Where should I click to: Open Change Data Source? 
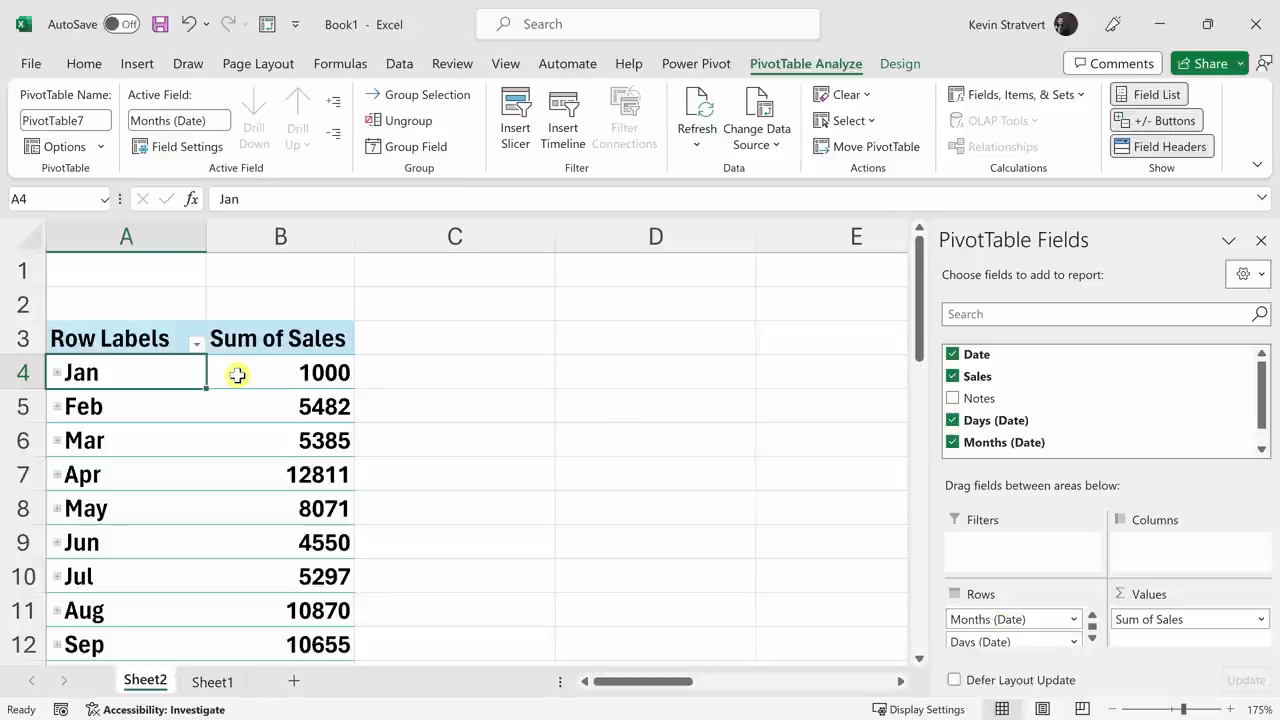click(x=757, y=118)
